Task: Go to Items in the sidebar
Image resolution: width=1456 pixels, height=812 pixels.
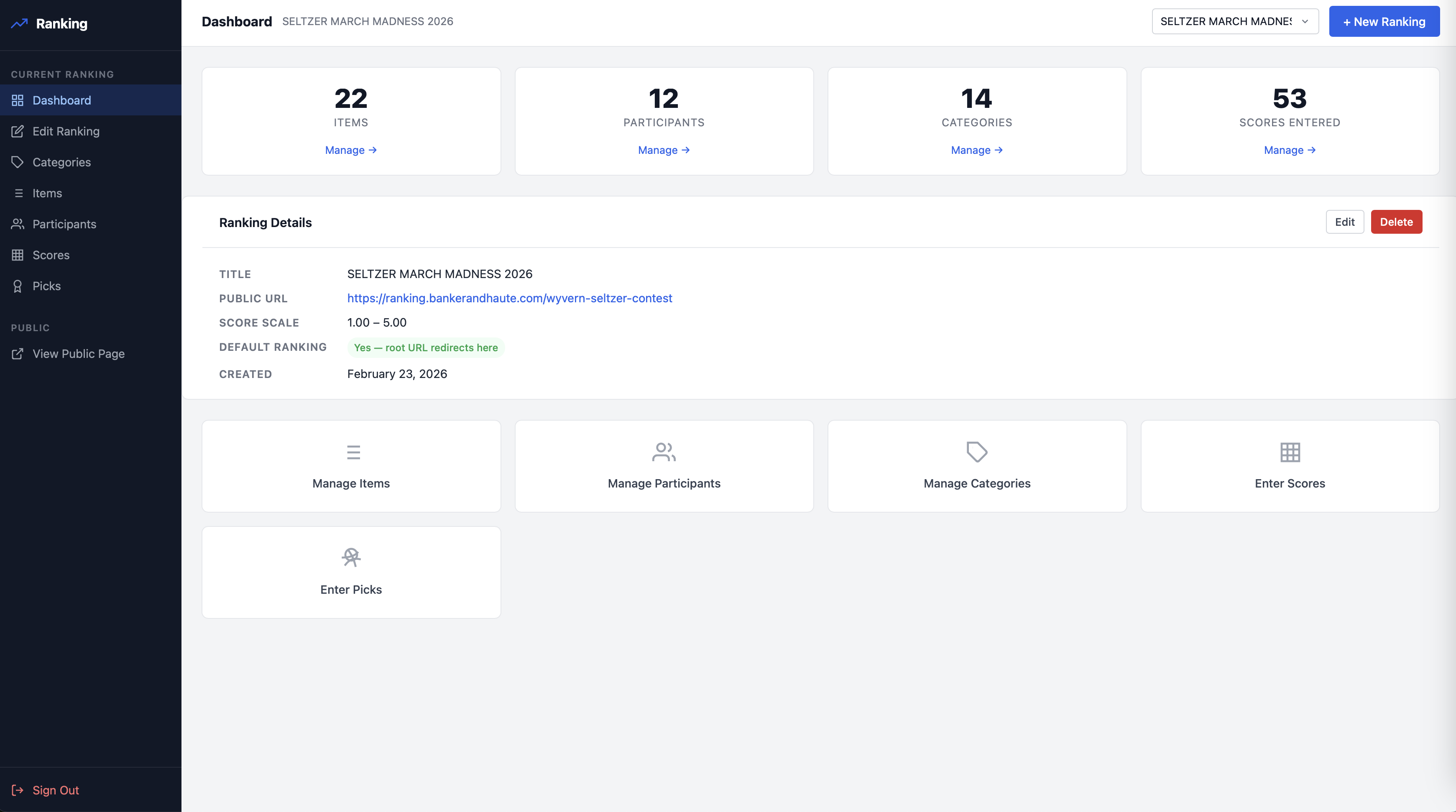Action: pos(47,193)
